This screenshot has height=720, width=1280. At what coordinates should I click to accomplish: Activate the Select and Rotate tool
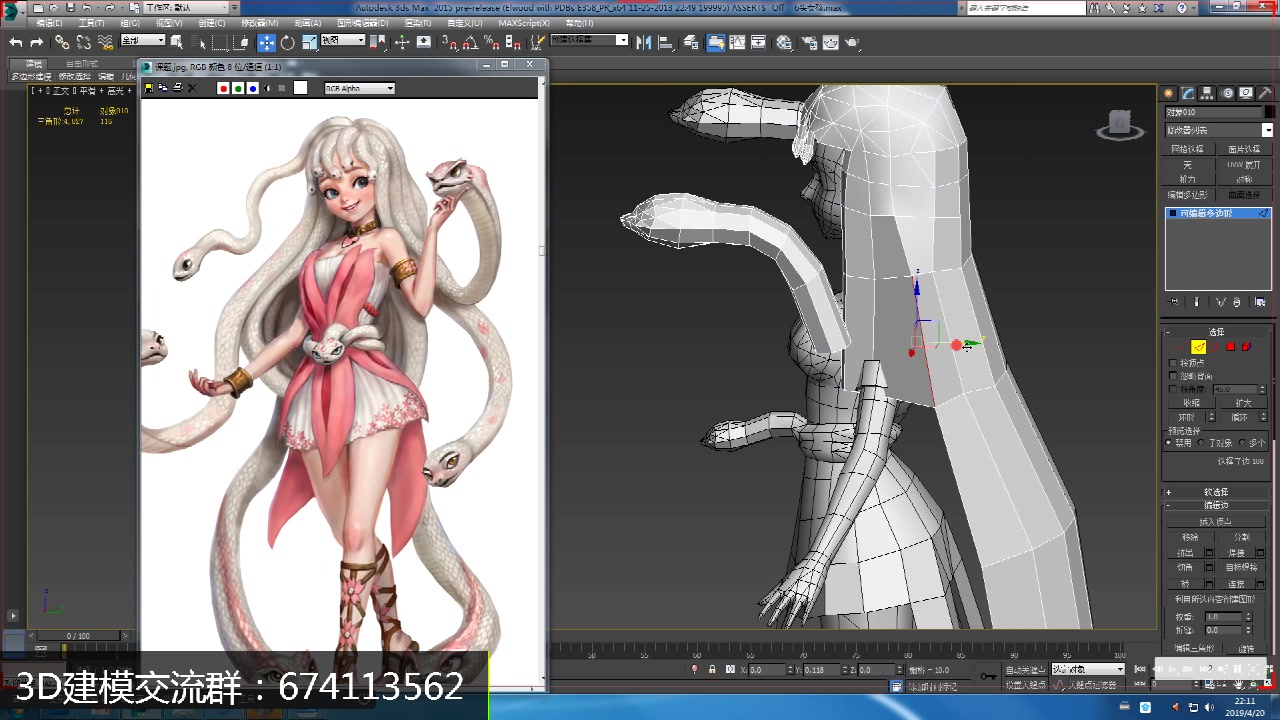[x=288, y=42]
